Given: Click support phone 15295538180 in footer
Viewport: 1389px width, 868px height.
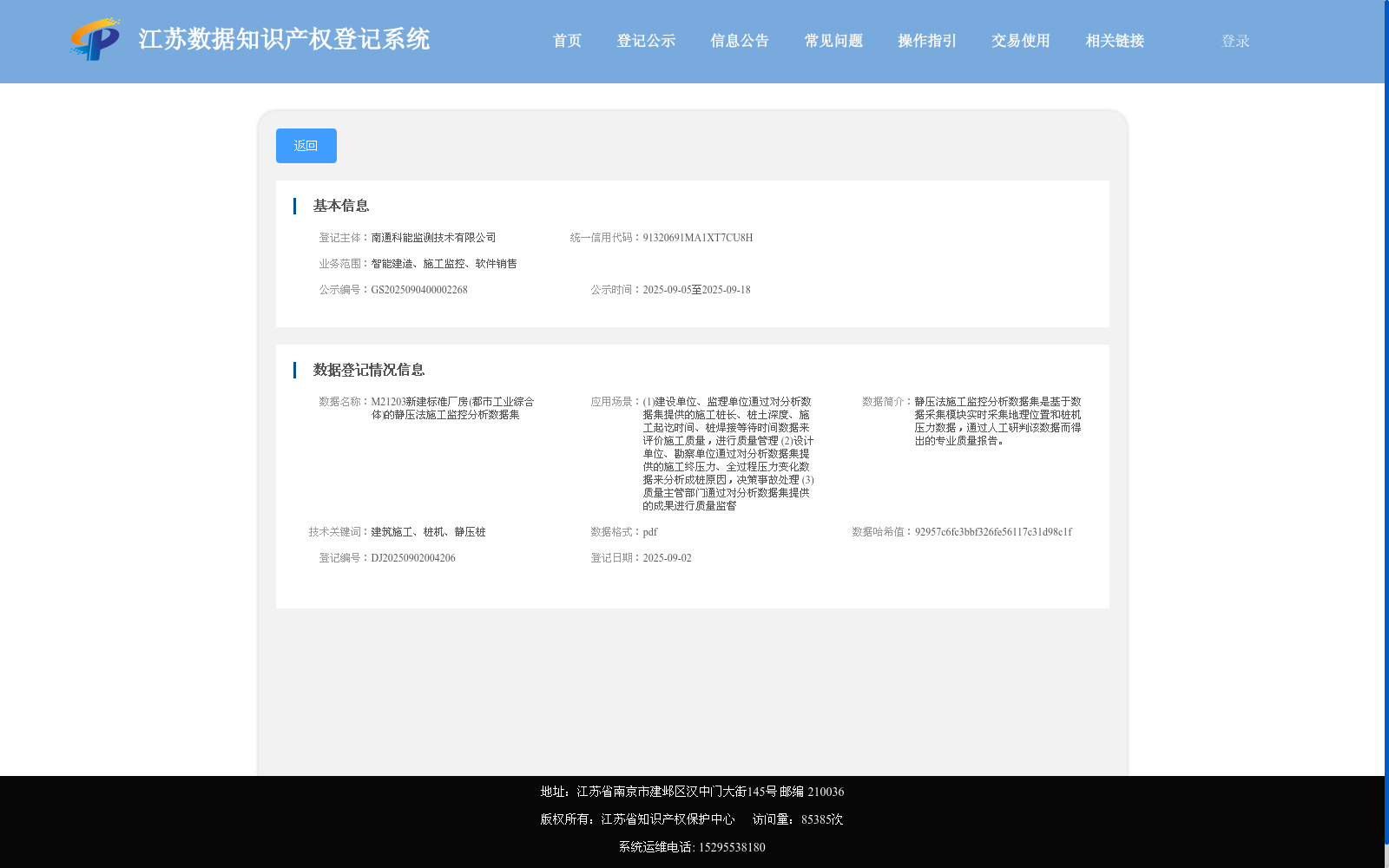Looking at the screenshot, I should click(732, 847).
